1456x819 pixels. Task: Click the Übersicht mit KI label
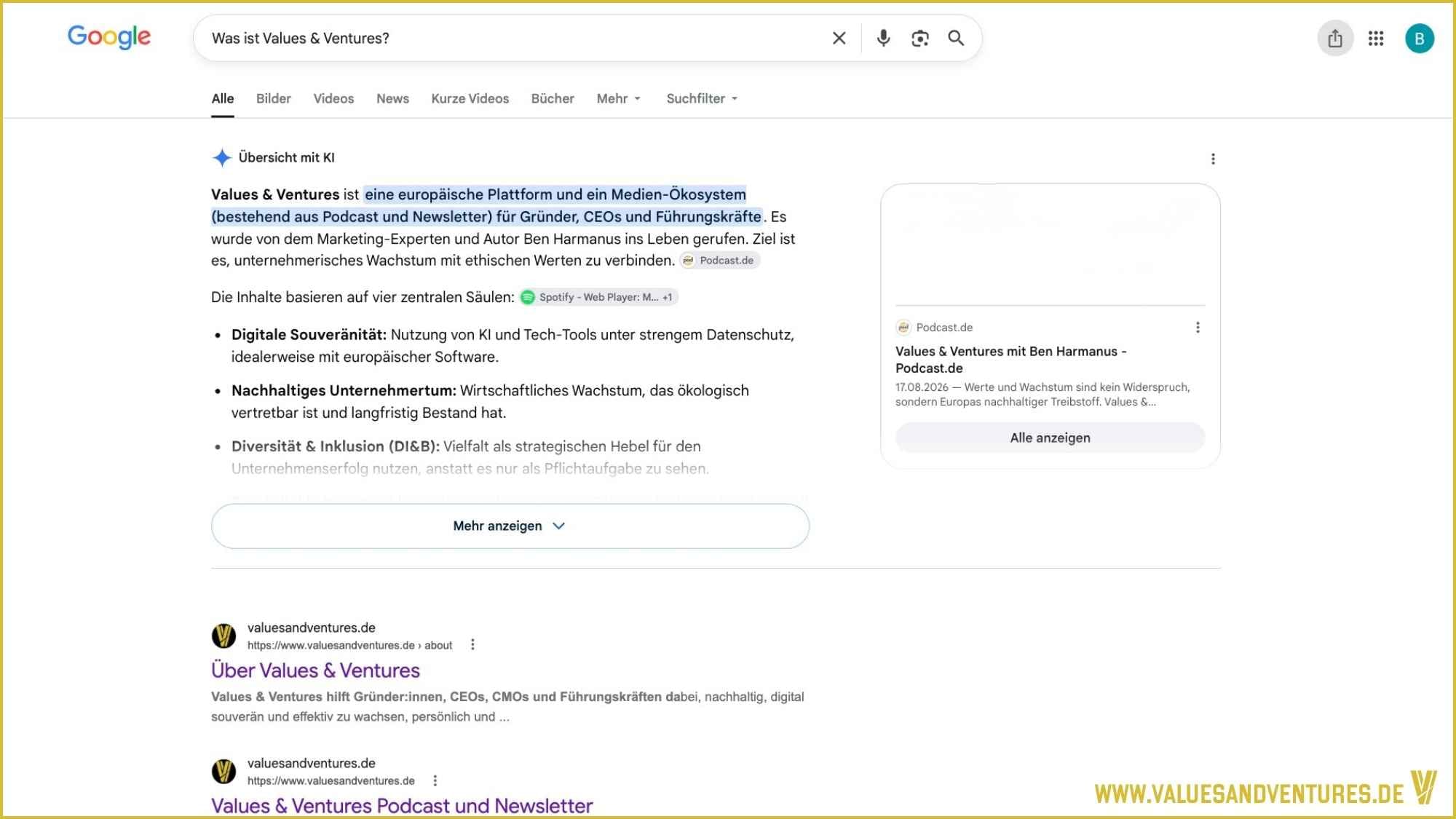[287, 157]
